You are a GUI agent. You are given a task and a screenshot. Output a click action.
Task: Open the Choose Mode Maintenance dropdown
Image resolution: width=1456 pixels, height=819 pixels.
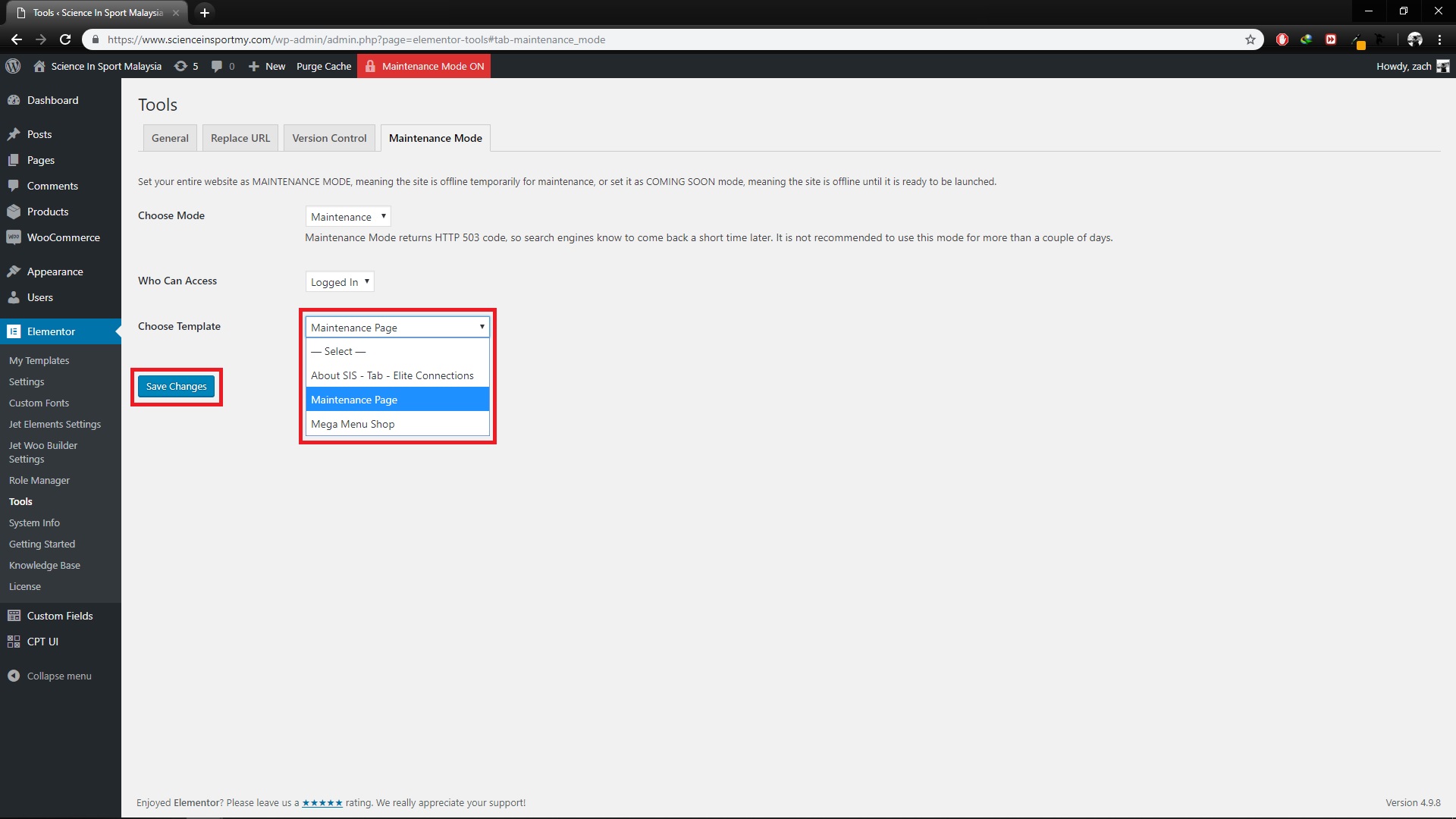point(348,217)
